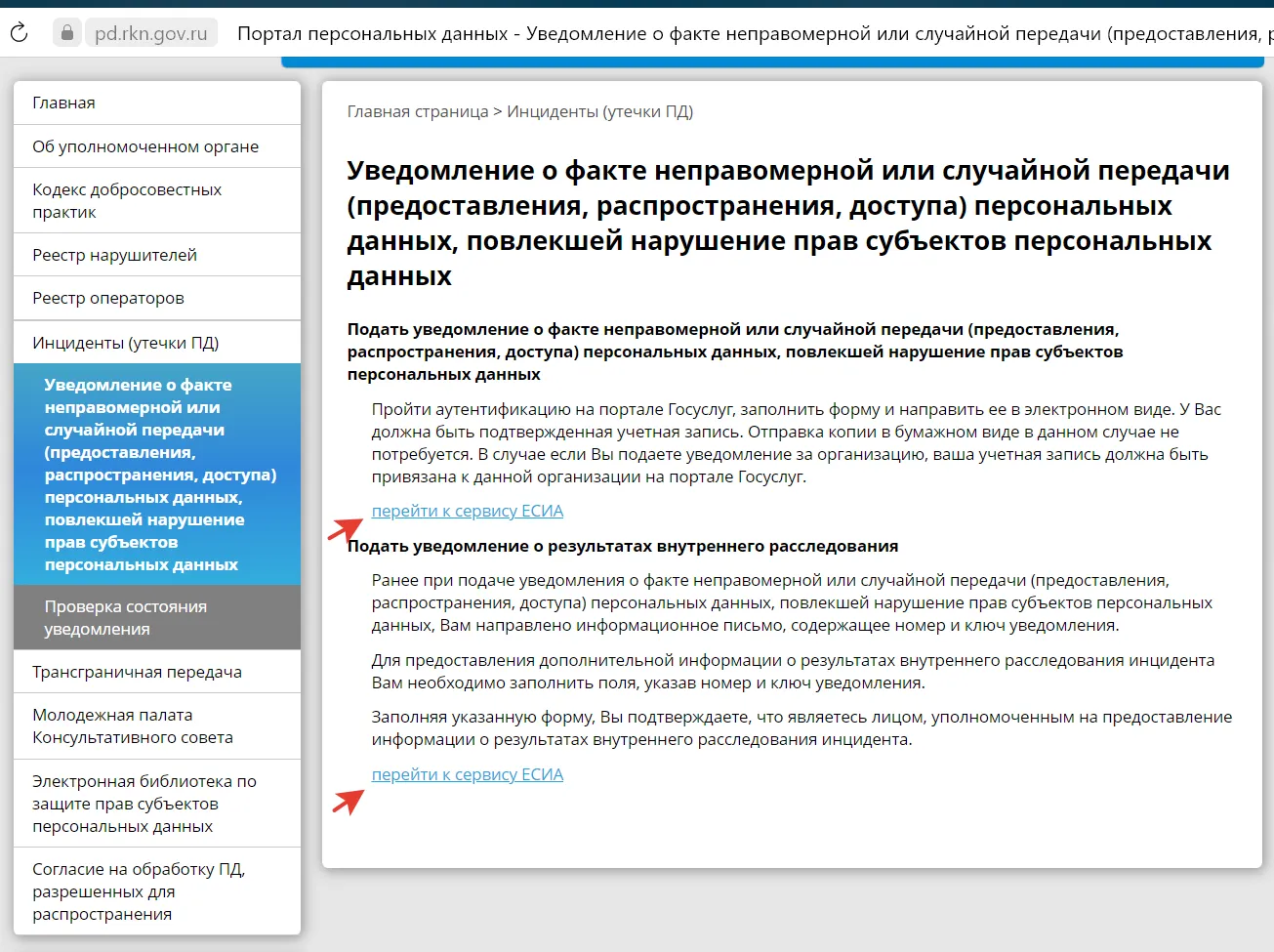
Task: Open Трансграничная передача in sidebar
Action: (137, 672)
